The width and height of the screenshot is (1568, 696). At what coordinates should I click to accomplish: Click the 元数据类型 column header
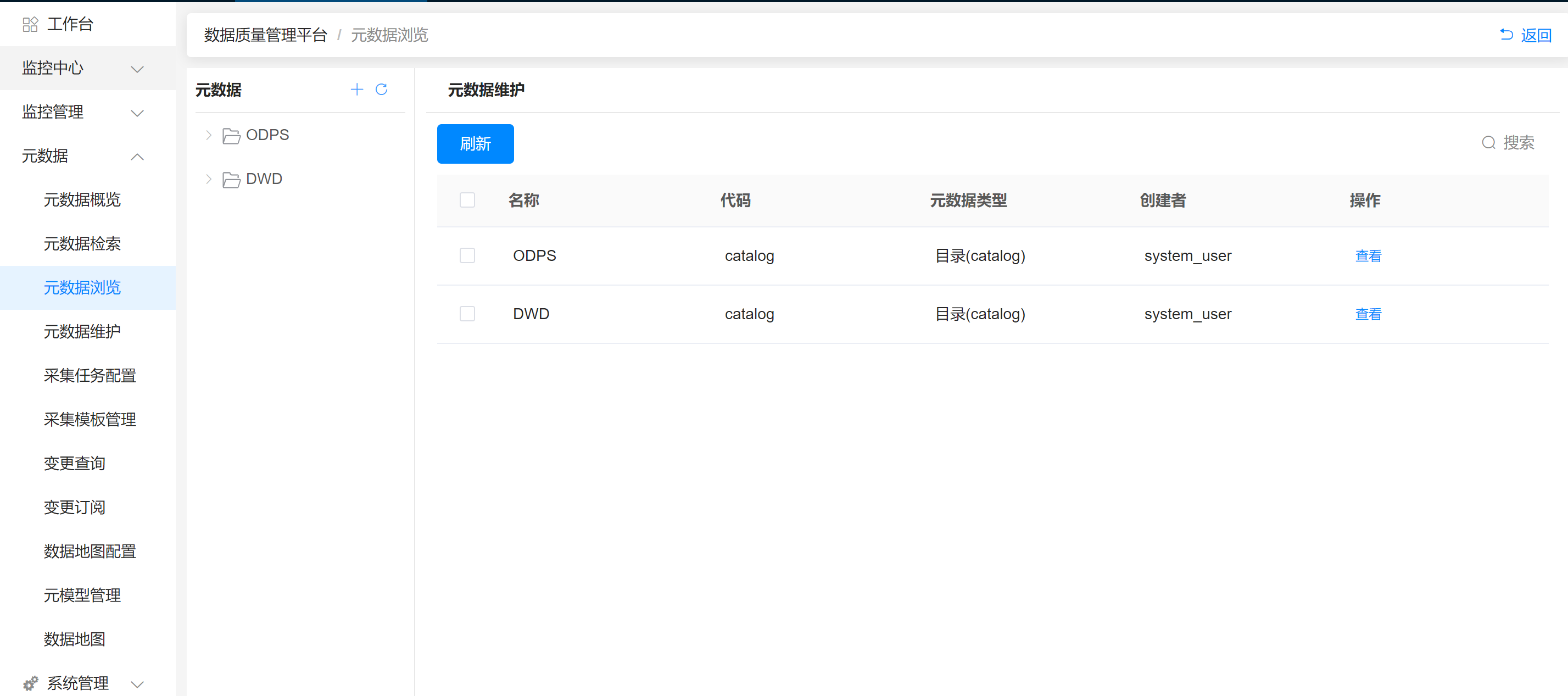coord(968,201)
